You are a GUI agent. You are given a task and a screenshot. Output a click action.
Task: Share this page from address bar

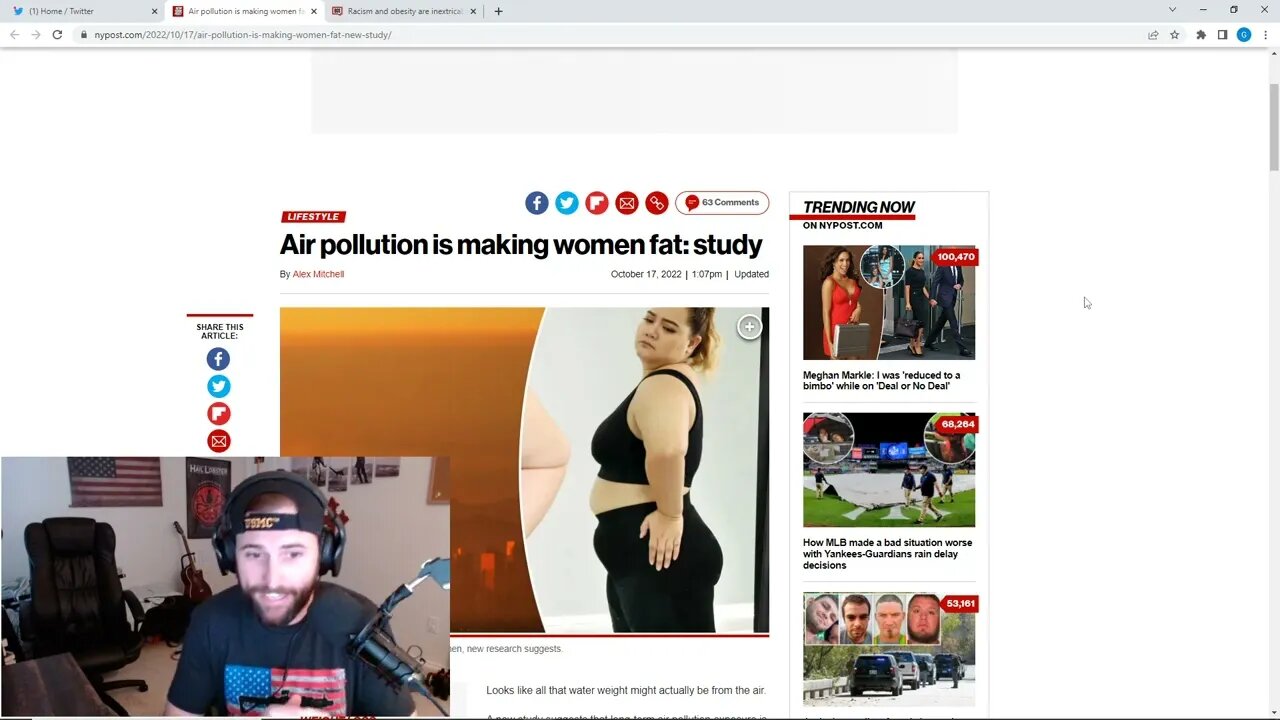pos(1153,35)
